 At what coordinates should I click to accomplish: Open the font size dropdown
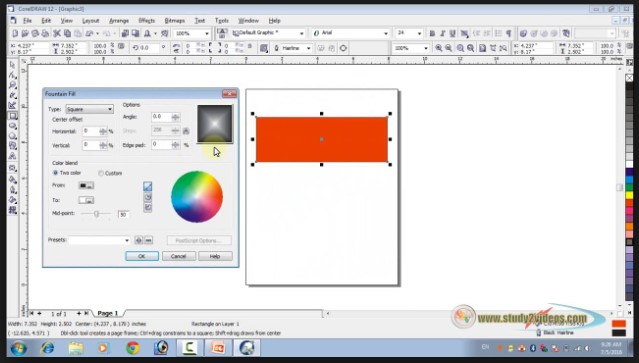(409, 33)
